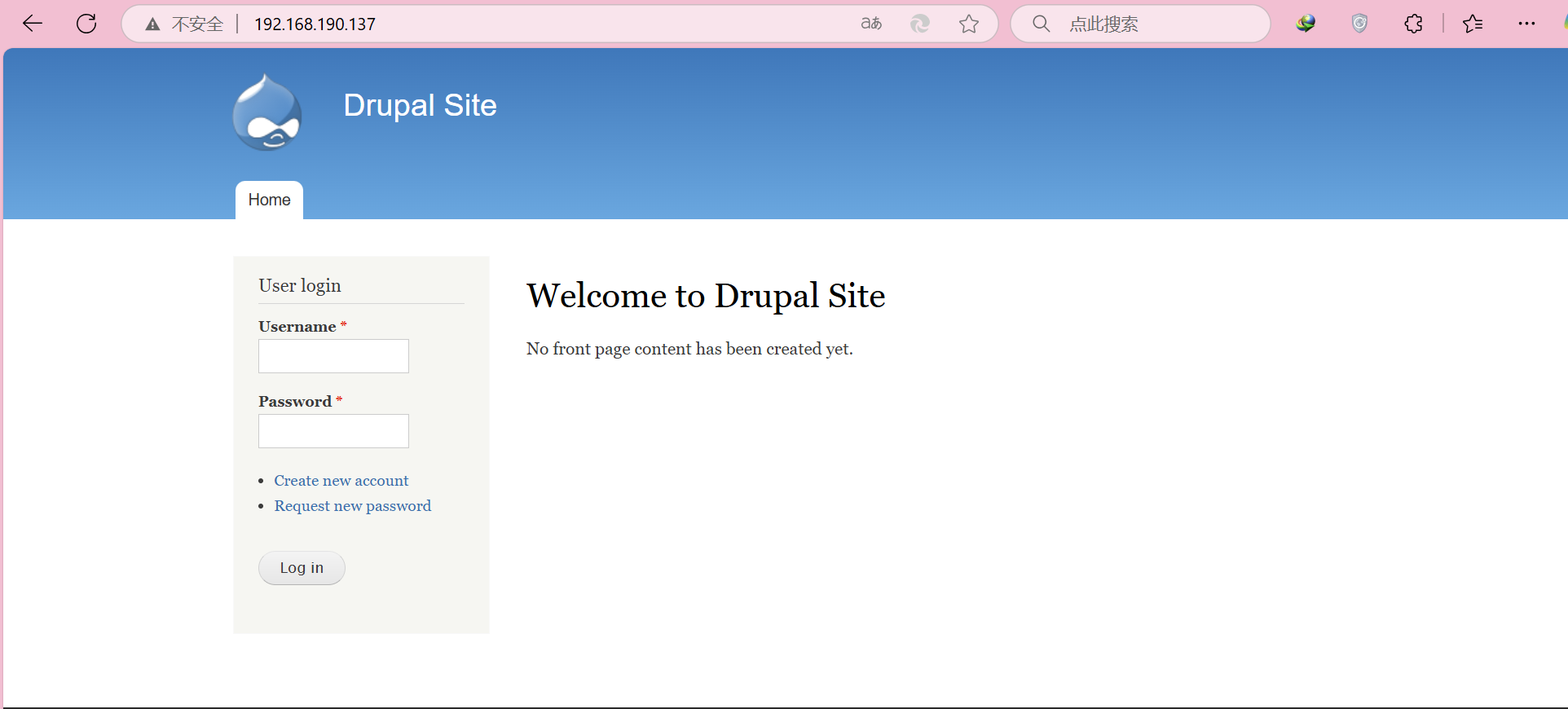
Task: Click the User login block title
Action: coord(300,286)
